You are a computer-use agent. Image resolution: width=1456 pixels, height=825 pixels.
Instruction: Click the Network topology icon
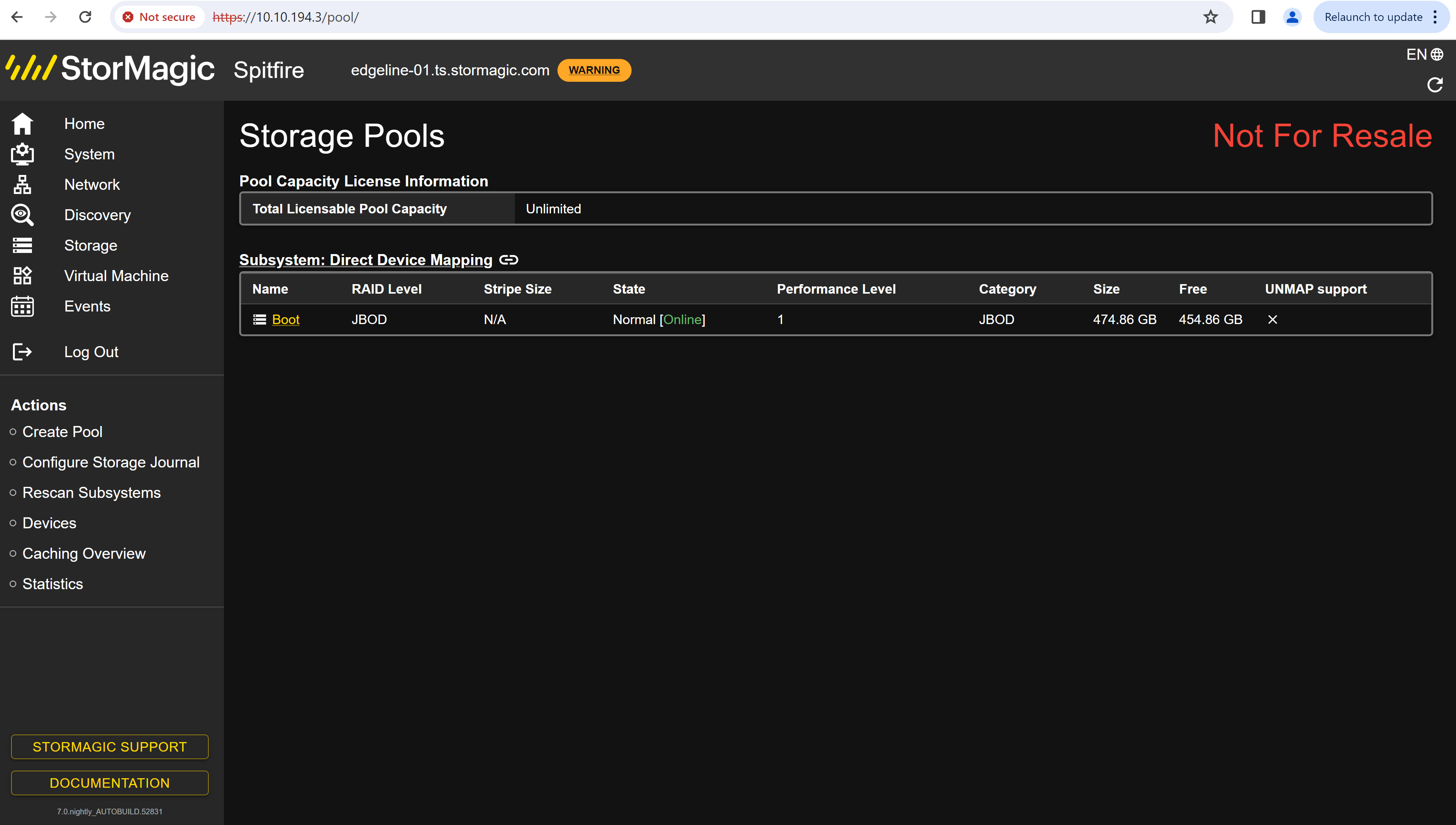point(23,185)
